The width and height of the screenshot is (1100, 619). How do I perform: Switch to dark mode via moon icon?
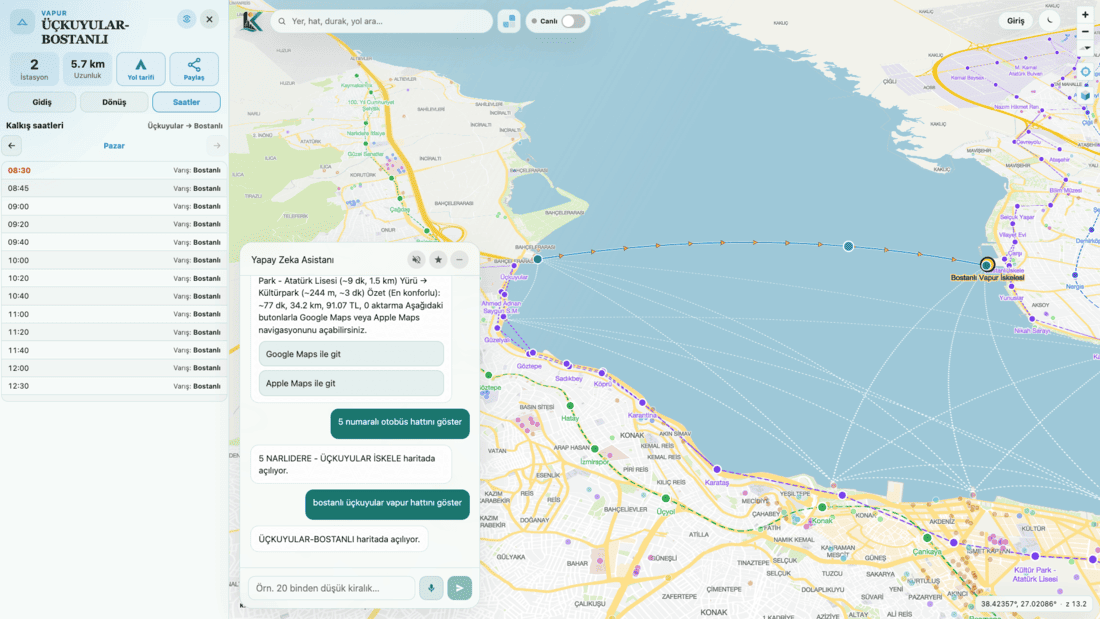1049,20
